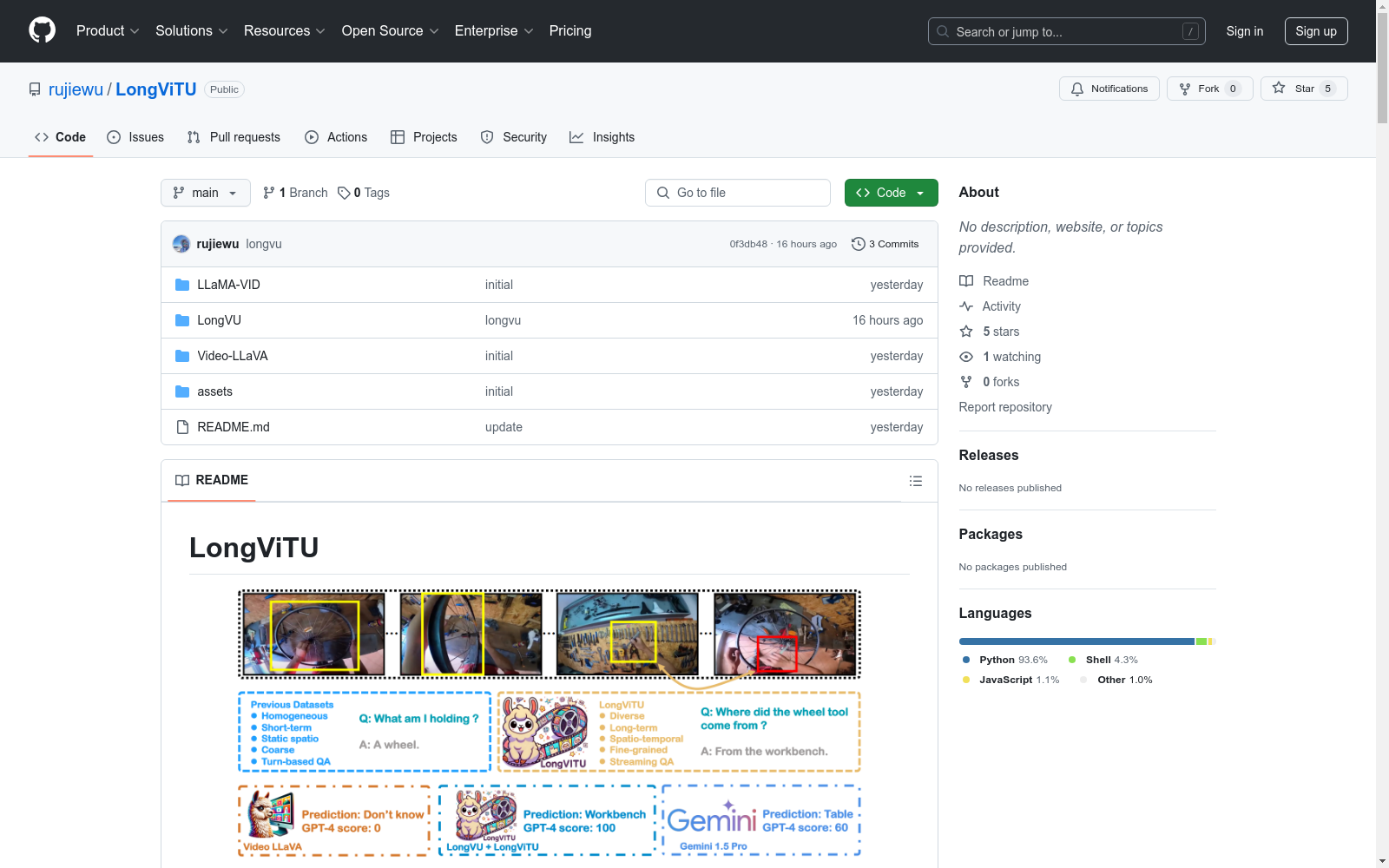
Task: View the Insights tab
Action: click(602, 137)
